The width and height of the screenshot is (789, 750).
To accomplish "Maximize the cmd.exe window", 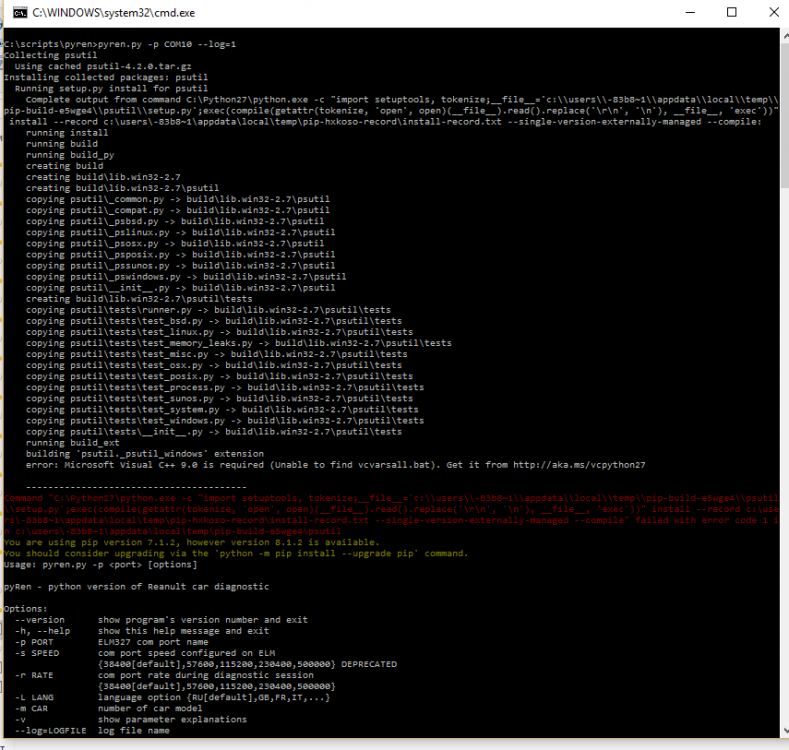I will click(x=732, y=13).
